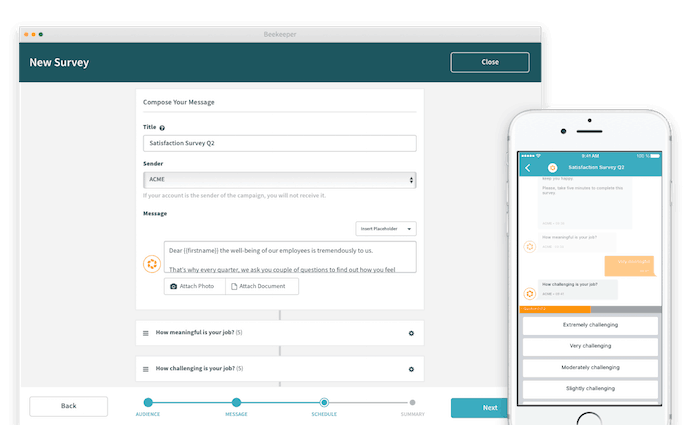Open the Sender dropdown showing ACME

279,180
